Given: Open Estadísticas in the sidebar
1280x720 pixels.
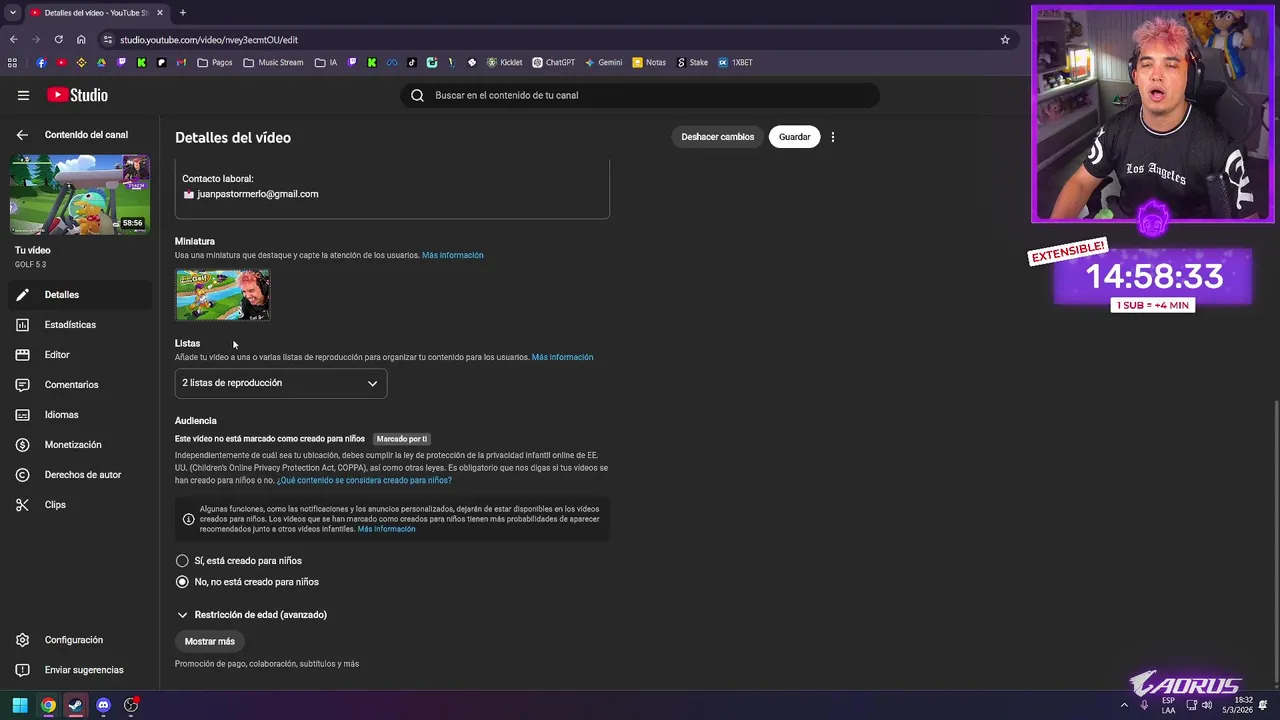Looking at the screenshot, I should 80,325.
